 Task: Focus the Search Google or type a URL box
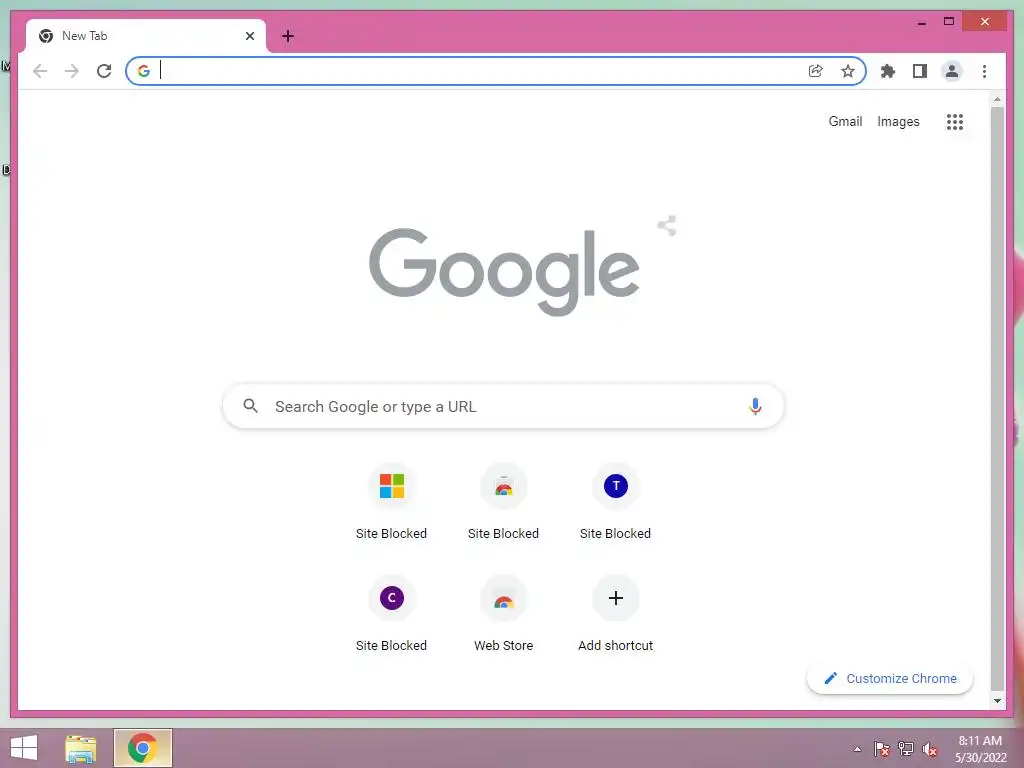(503, 406)
